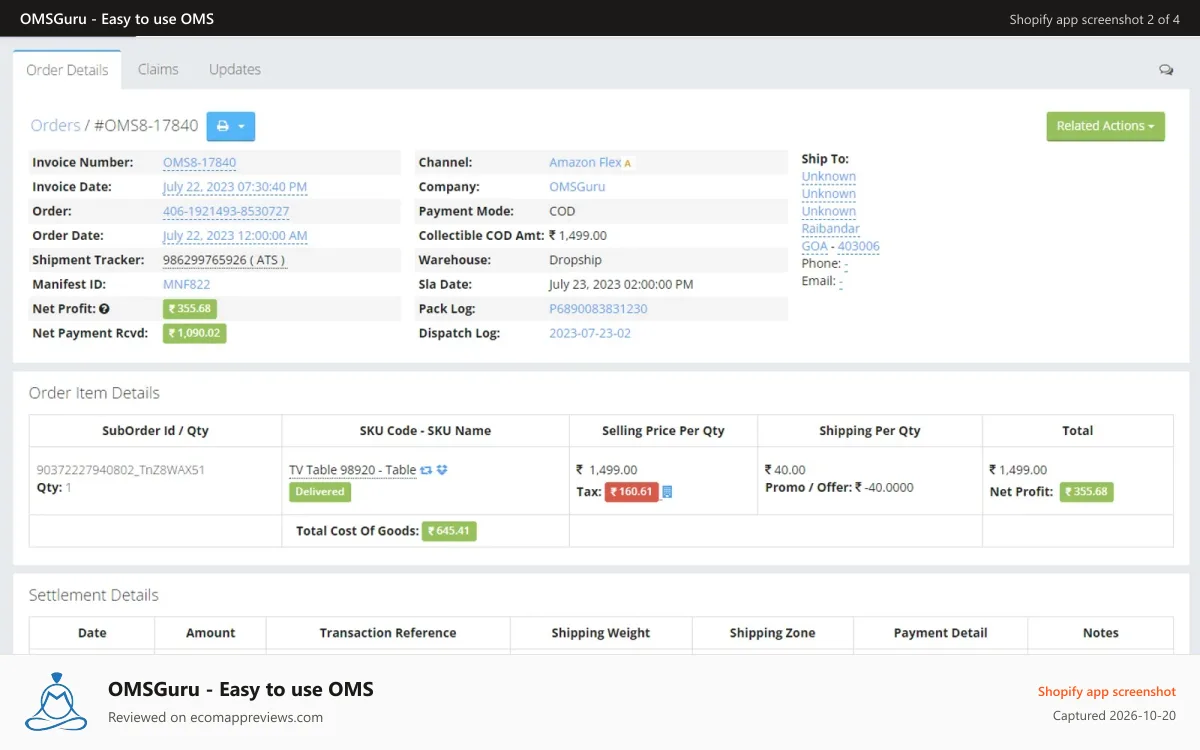Open the comments chat icon
This screenshot has height=750, width=1200.
(1166, 70)
